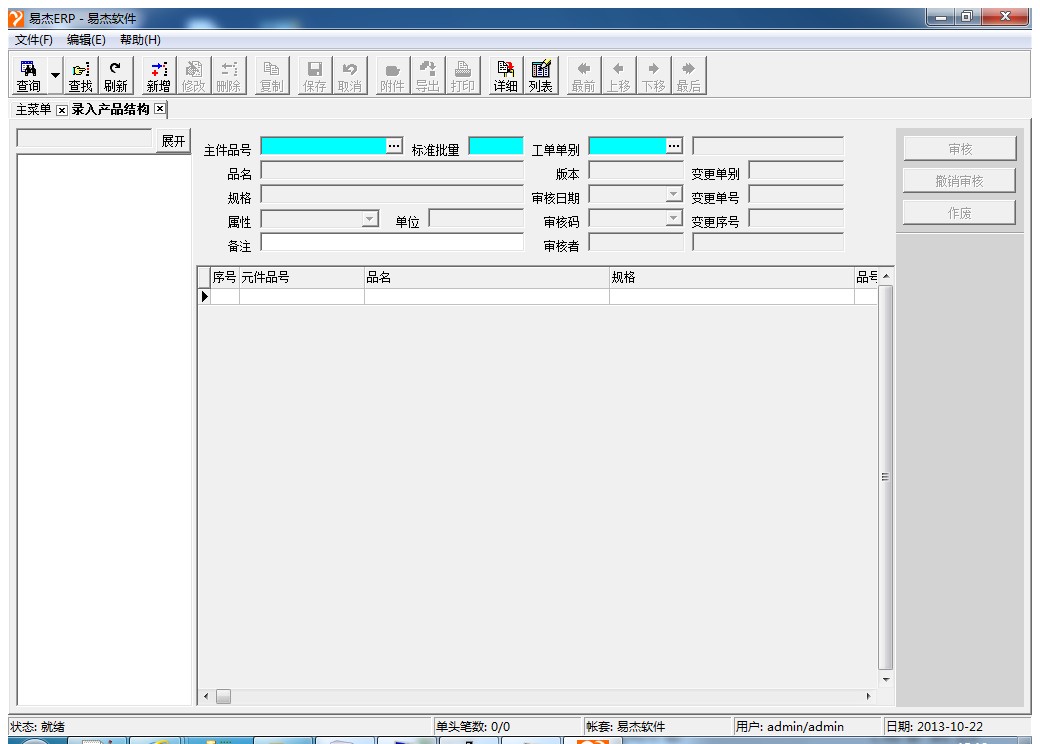
Task: Click the 新增 (Add new) toolbar icon
Action: point(158,76)
